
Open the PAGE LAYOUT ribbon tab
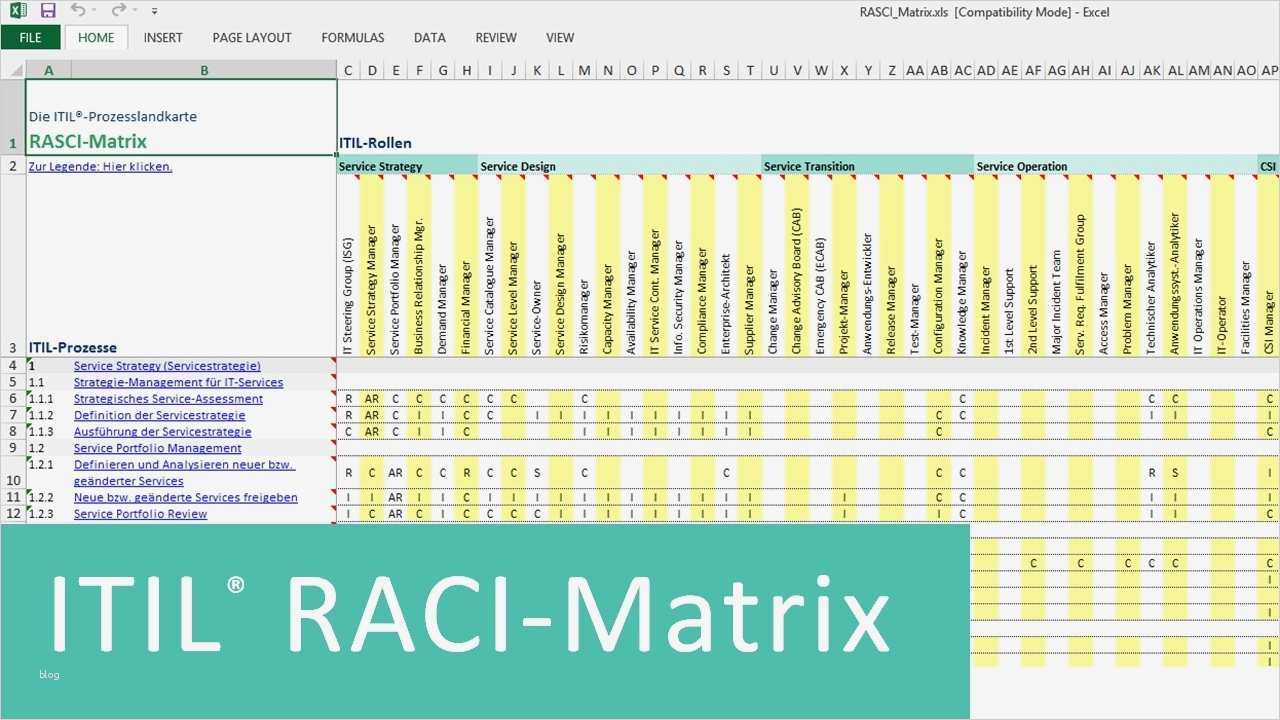(252, 38)
